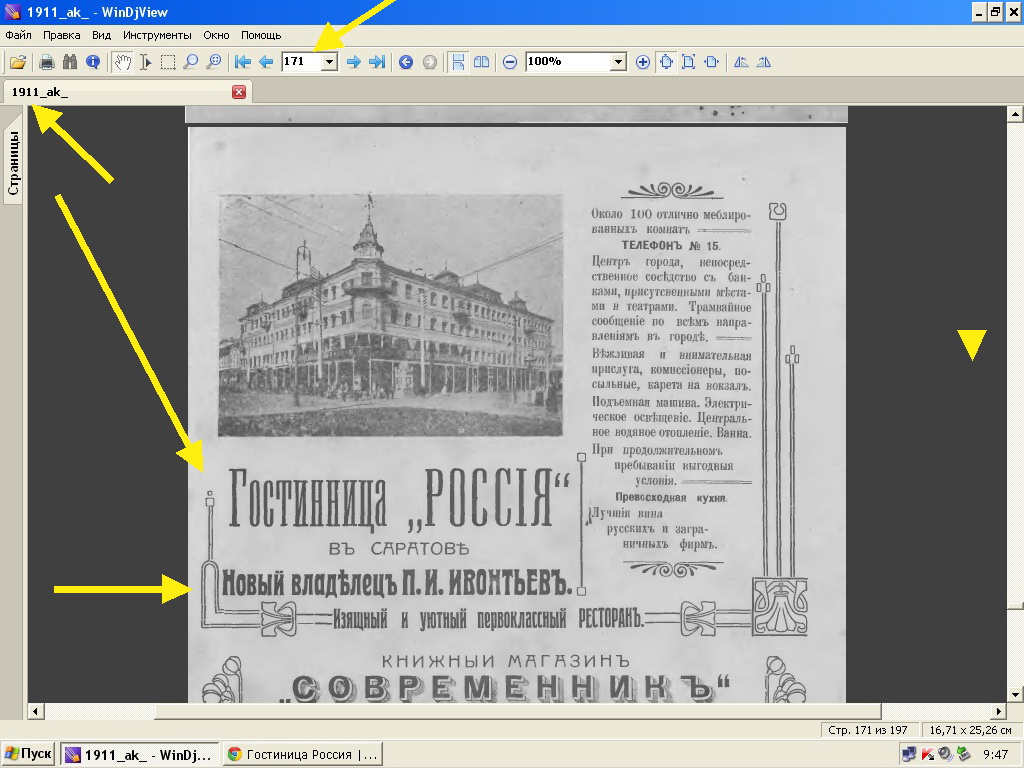Image resolution: width=1024 pixels, height=768 pixels.
Task: Expand the 100% zoom level dropdown
Action: tap(618, 62)
